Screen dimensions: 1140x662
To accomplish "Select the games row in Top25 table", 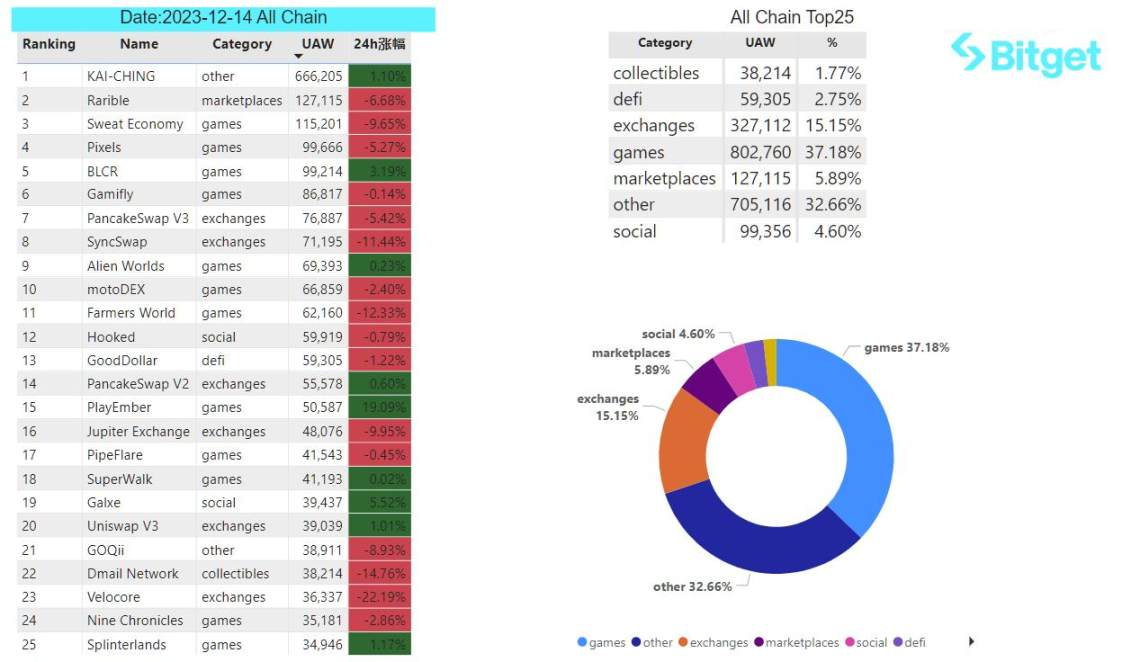I will point(737,152).
